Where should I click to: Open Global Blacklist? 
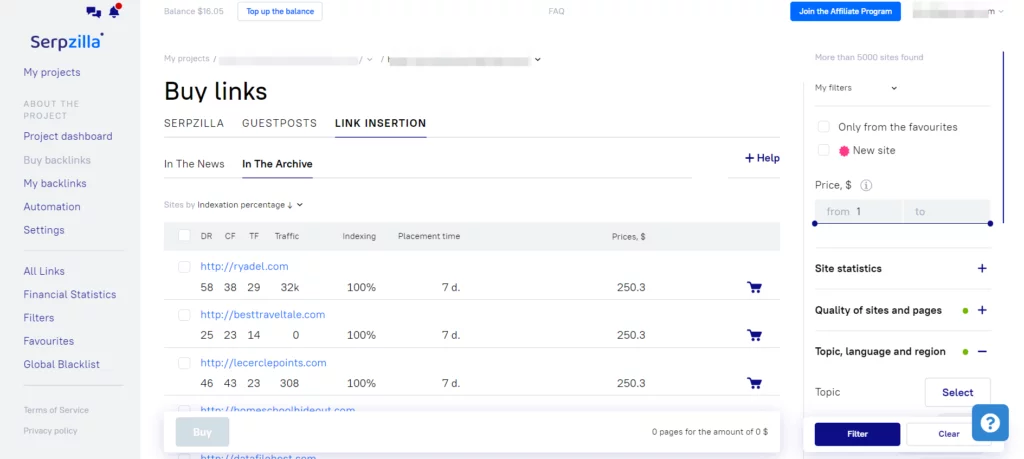point(61,364)
